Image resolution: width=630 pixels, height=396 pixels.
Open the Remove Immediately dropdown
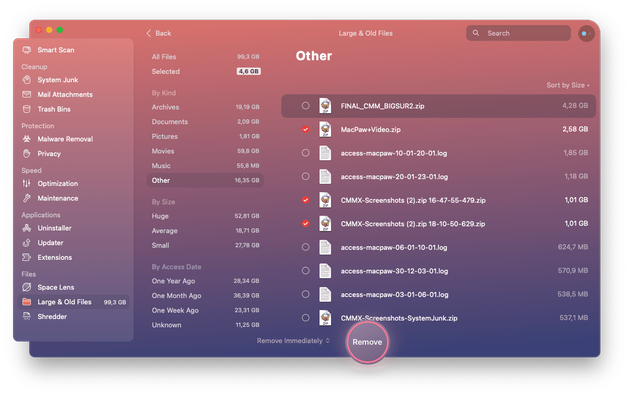coord(293,341)
